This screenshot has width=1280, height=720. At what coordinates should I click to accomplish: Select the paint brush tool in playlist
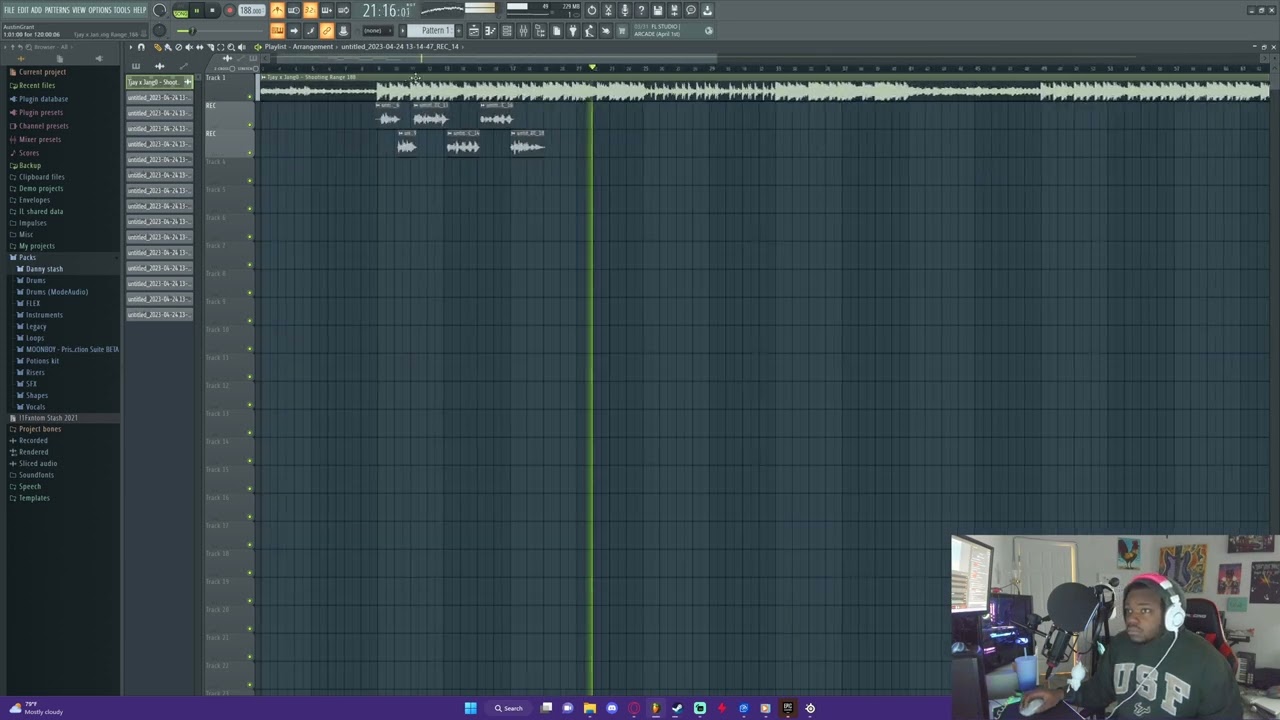click(167, 47)
